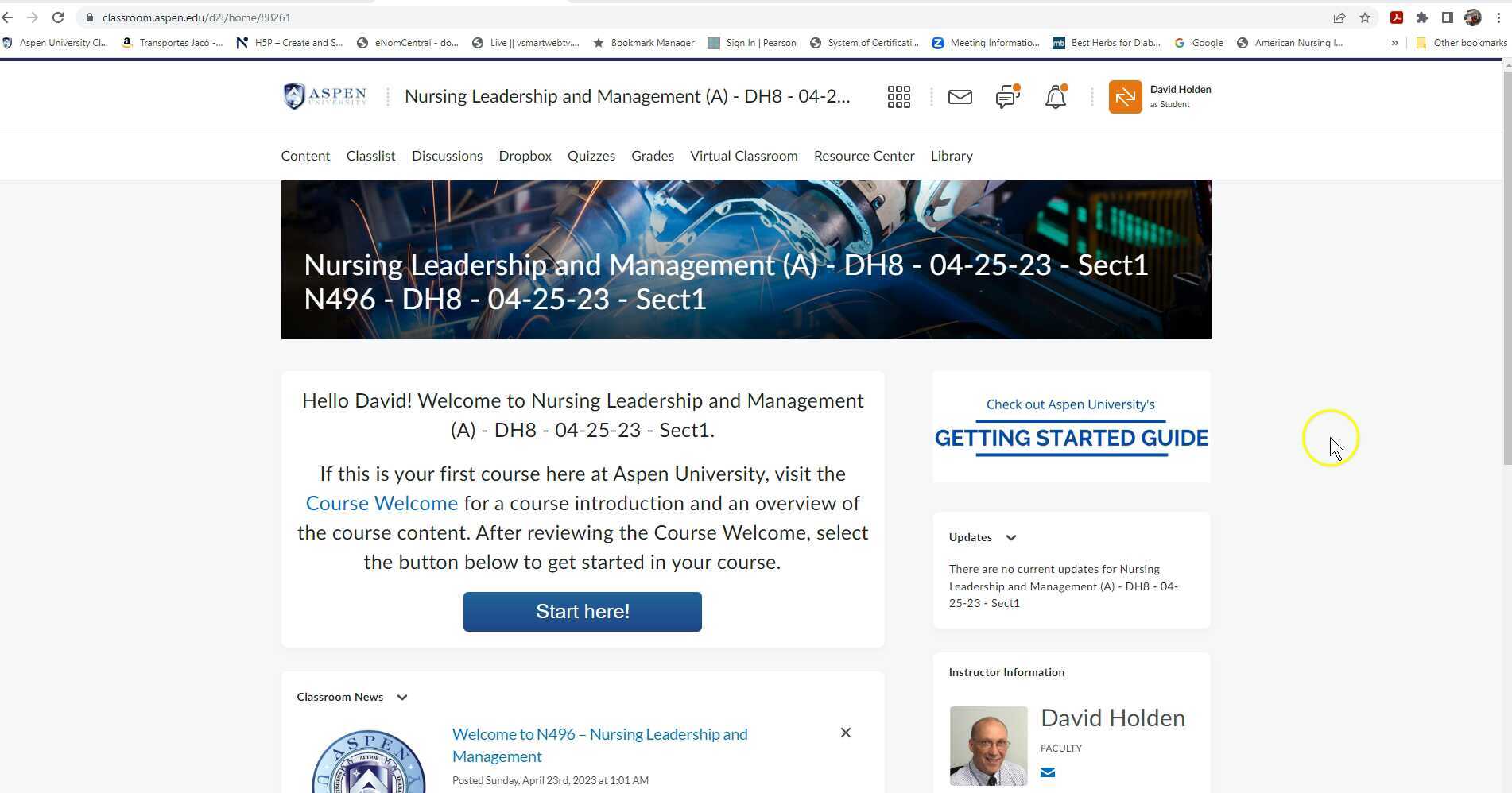Screen dimensions: 1512x793
Task: Open the course selector grid icon
Action: 898,97
